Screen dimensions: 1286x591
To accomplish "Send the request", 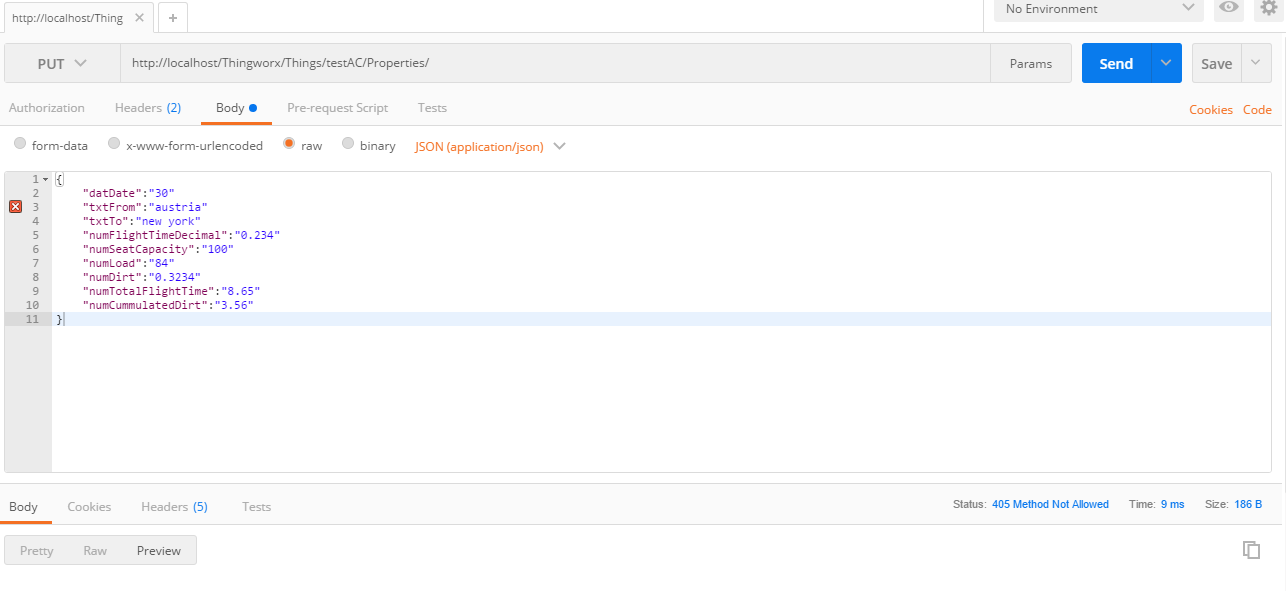I will point(1116,63).
